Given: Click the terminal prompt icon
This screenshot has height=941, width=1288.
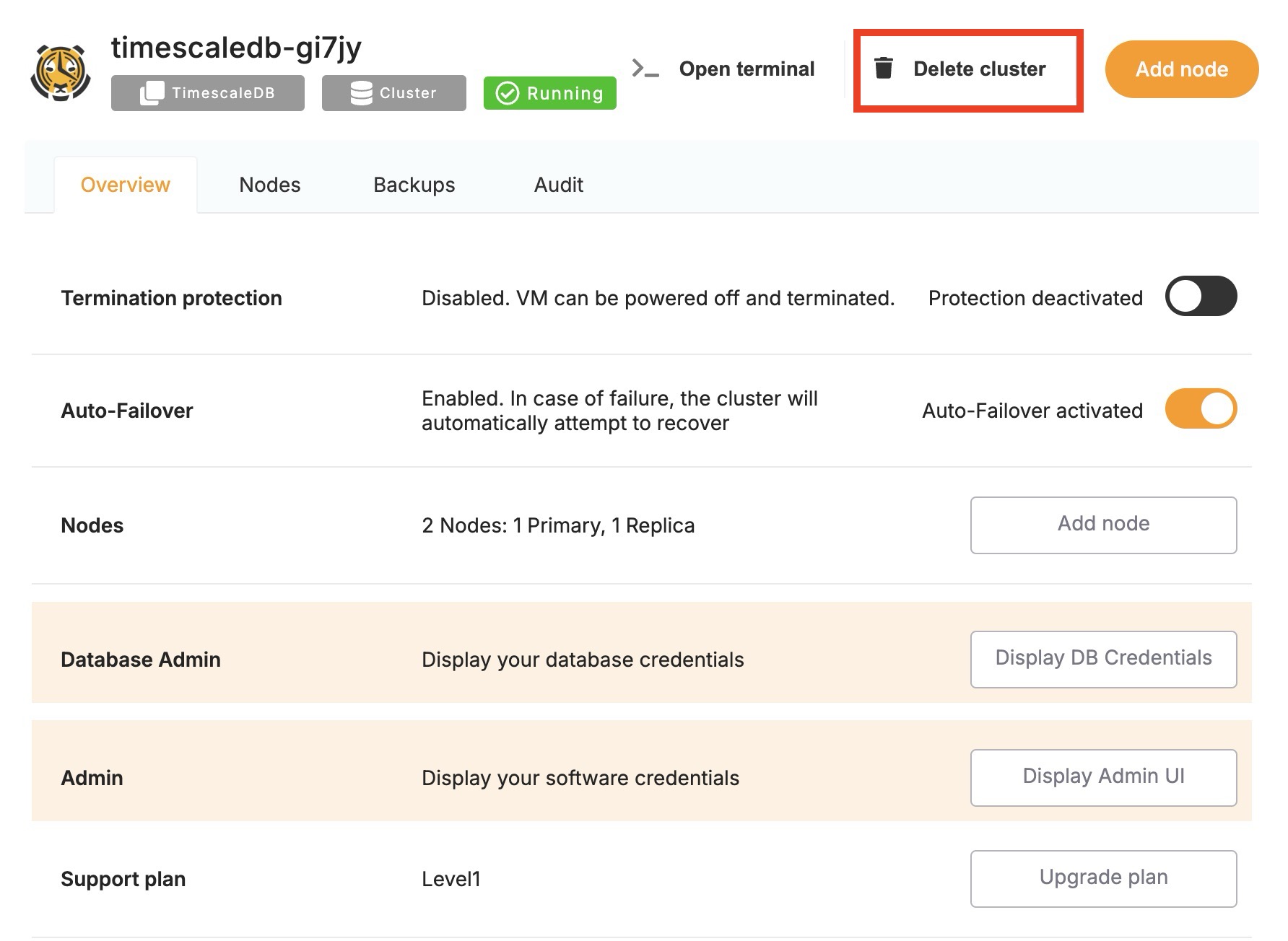Looking at the screenshot, I should [x=645, y=69].
